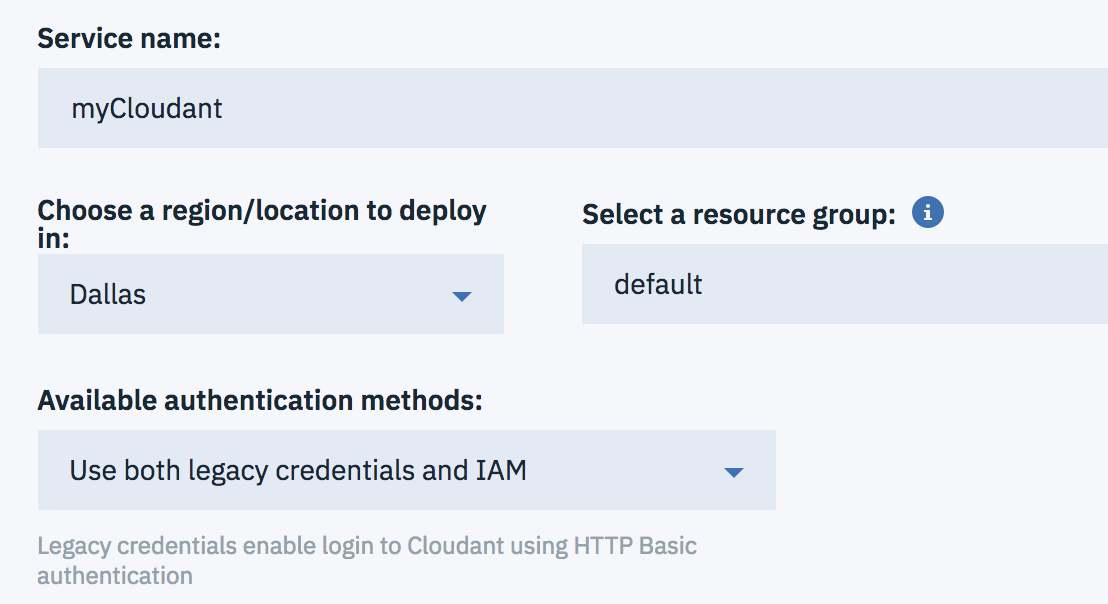Click the caret arrow in the authentication dropdown
Viewport: 1108px width, 604px height.
coord(733,472)
